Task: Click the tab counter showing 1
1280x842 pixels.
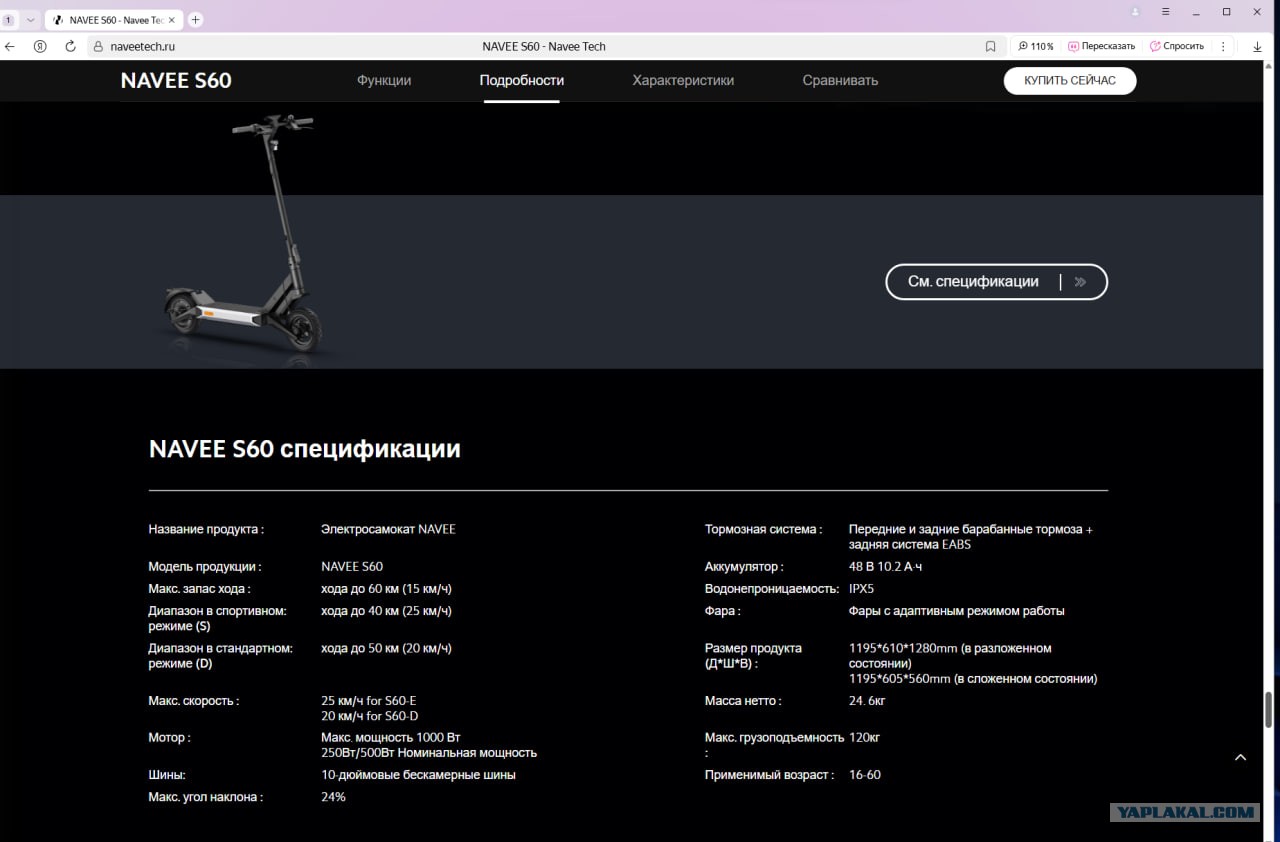Action: pyautogui.click(x=9, y=20)
